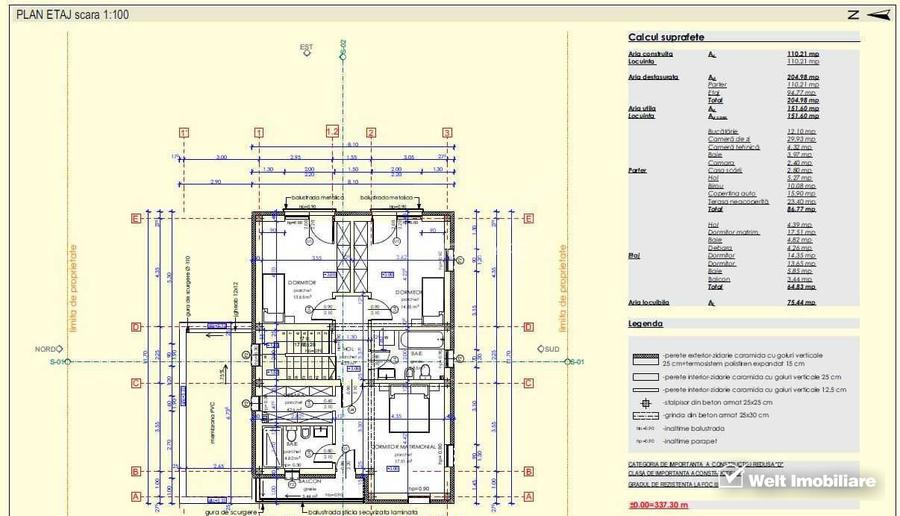Click the 'Calcul suprafete' heading

[x=666, y=37]
